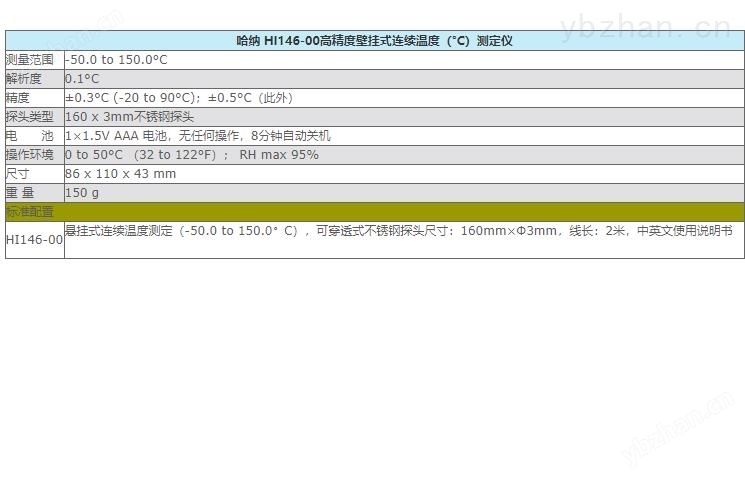Select the 探头类型 label cell
This screenshot has width=745, height=480.
pyautogui.click(x=35, y=117)
